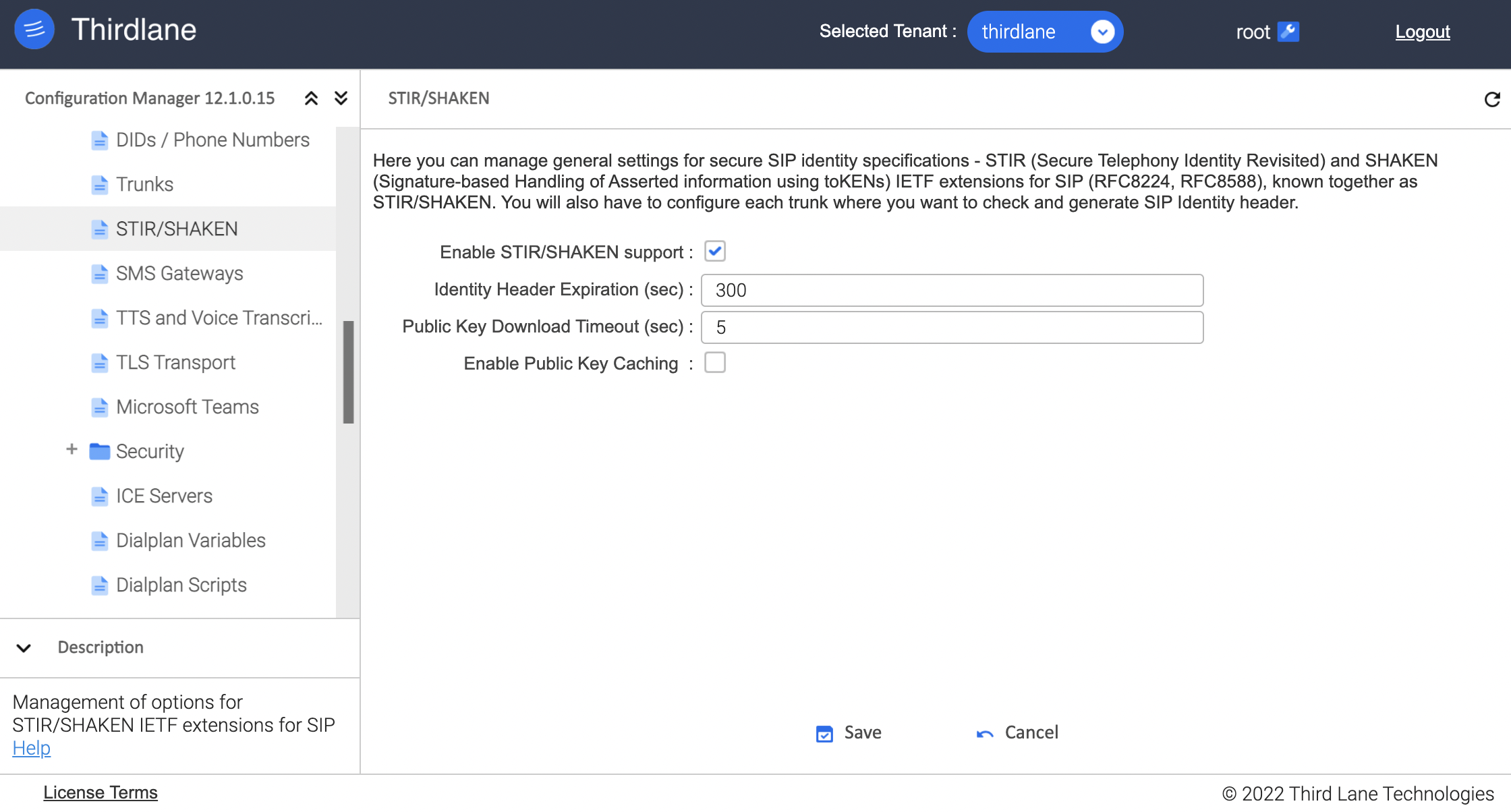Click the STIR/SHAKEN sidebar icon
This screenshot has width=1511, height=812.
coord(99,228)
